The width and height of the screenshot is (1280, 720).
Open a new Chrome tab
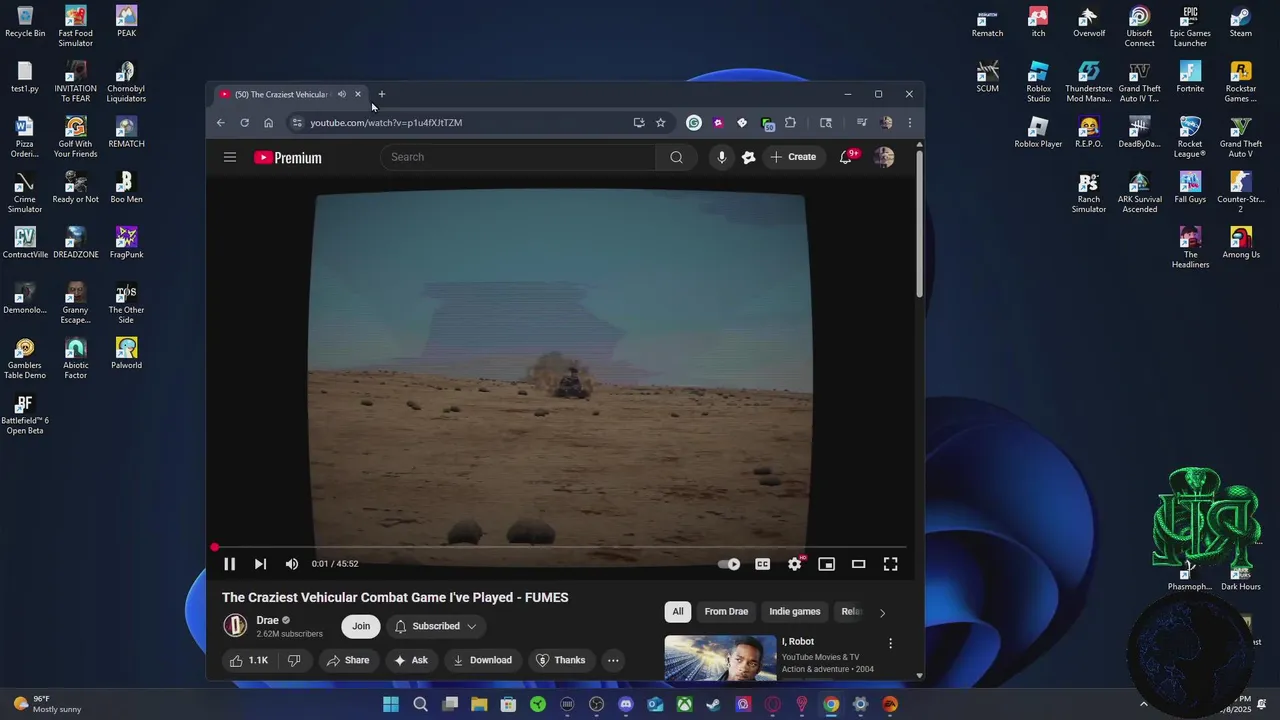(381, 94)
